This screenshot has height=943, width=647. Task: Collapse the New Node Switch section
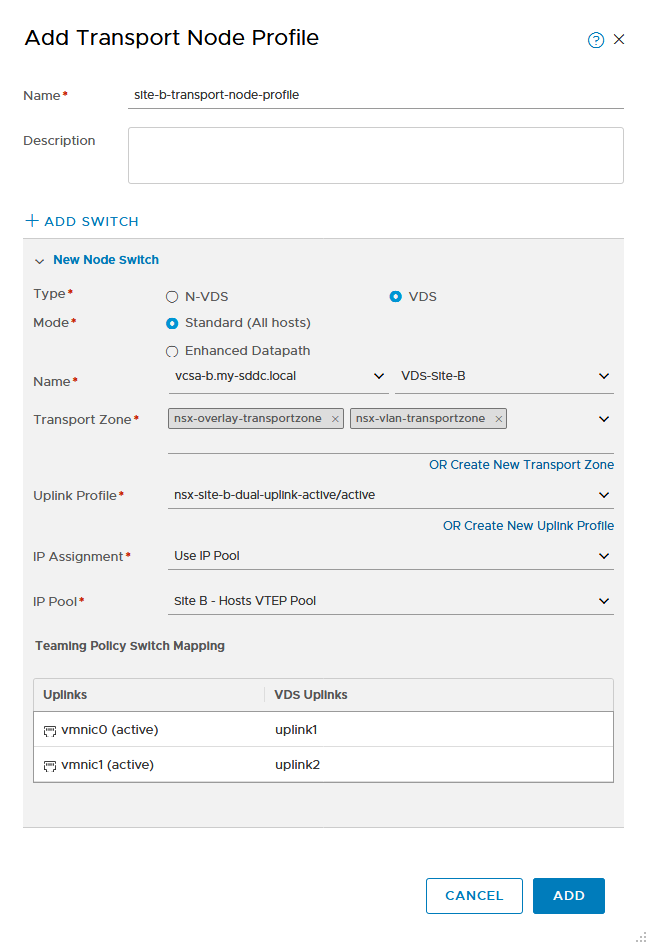40,261
